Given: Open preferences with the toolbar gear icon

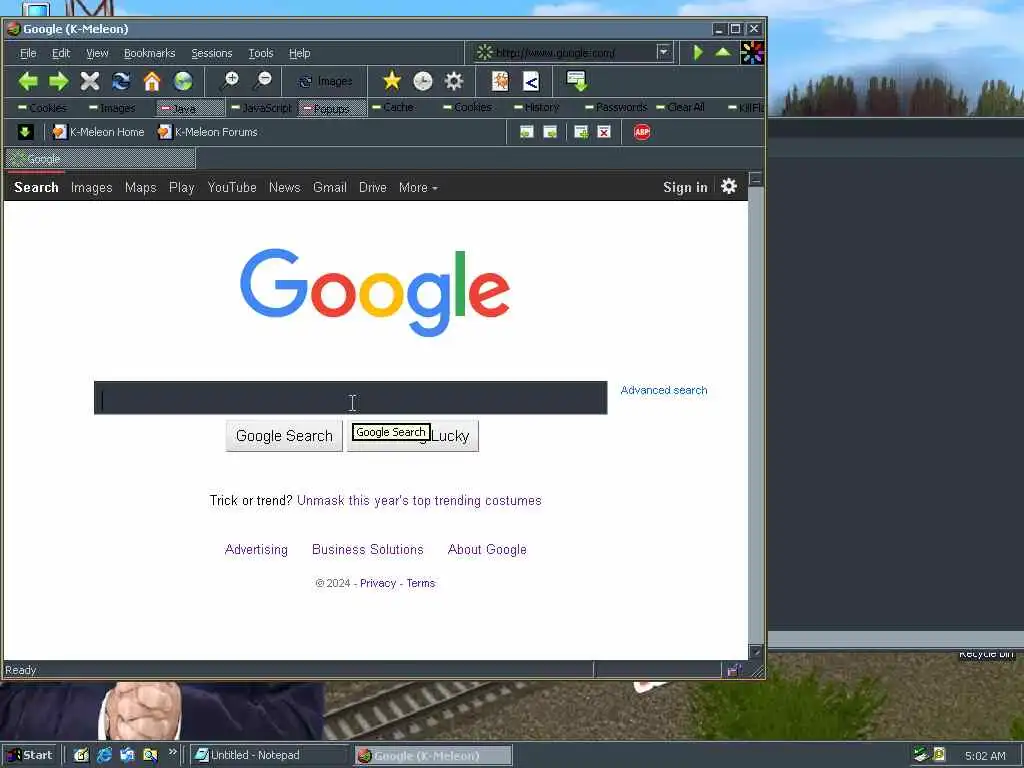Looking at the screenshot, I should 454,81.
